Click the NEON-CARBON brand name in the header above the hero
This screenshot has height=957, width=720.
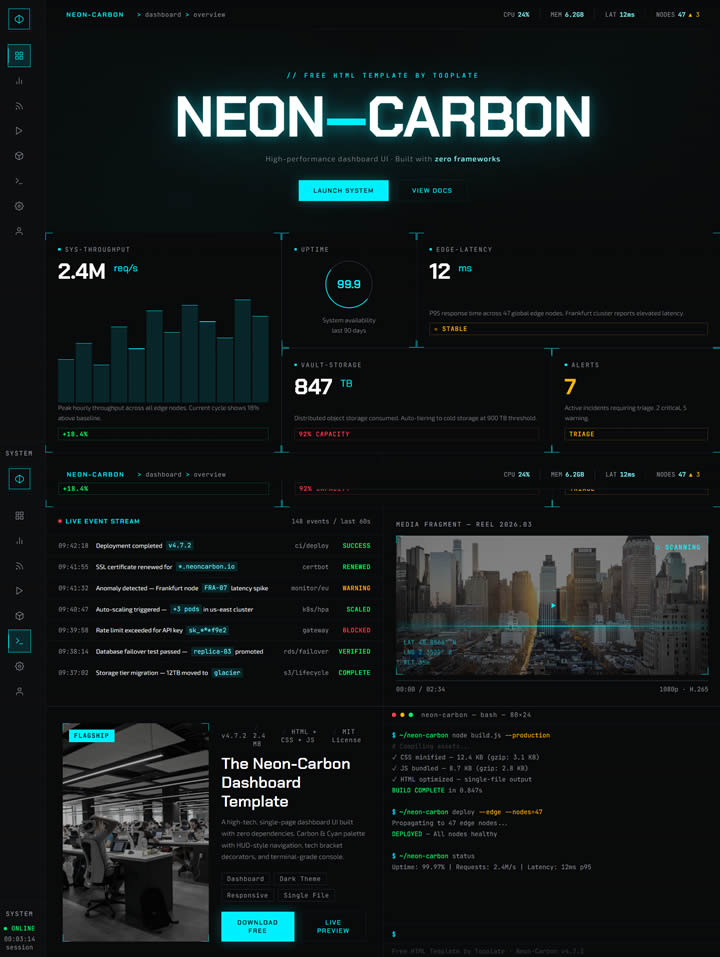(95, 15)
